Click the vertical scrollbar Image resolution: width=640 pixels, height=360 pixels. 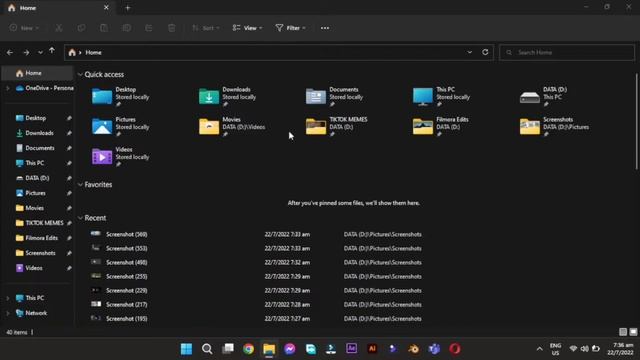(636, 122)
